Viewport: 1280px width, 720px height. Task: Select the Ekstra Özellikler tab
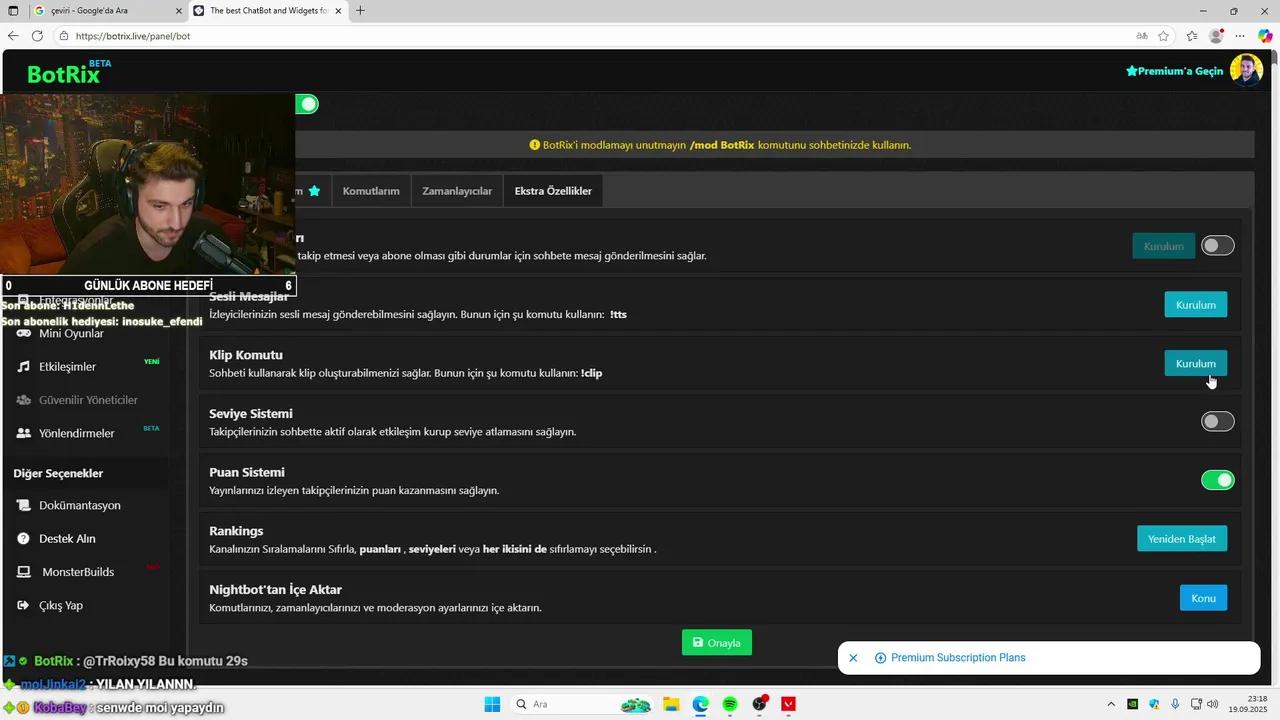pos(553,191)
